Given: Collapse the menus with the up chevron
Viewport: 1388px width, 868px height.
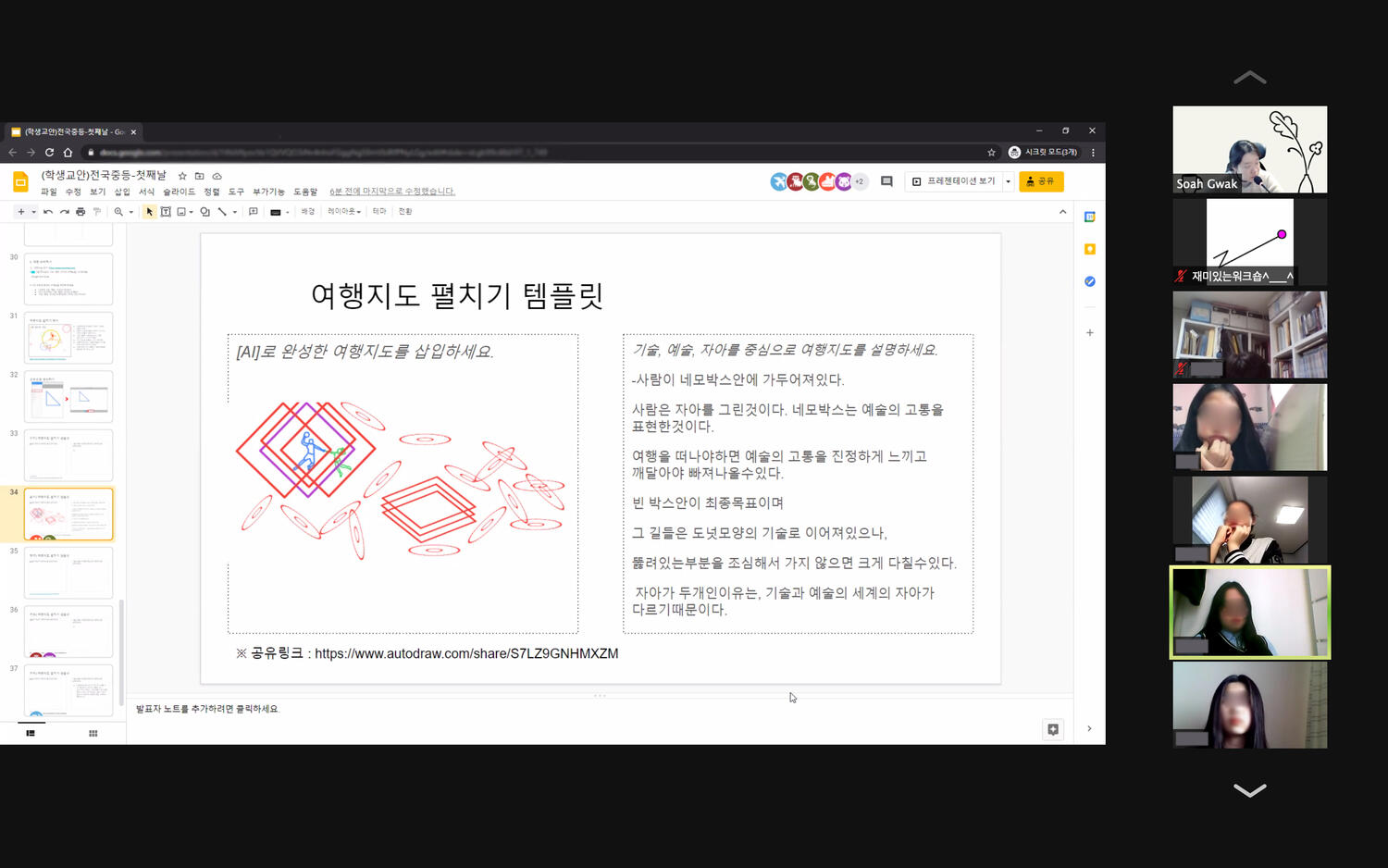Looking at the screenshot, I should [1062, 212].
